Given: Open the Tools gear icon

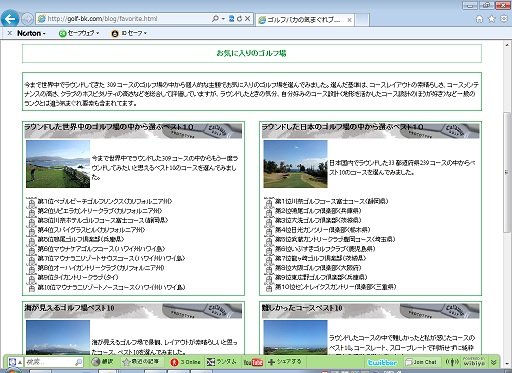Looking at the screenshot, I should click(504, 19).
